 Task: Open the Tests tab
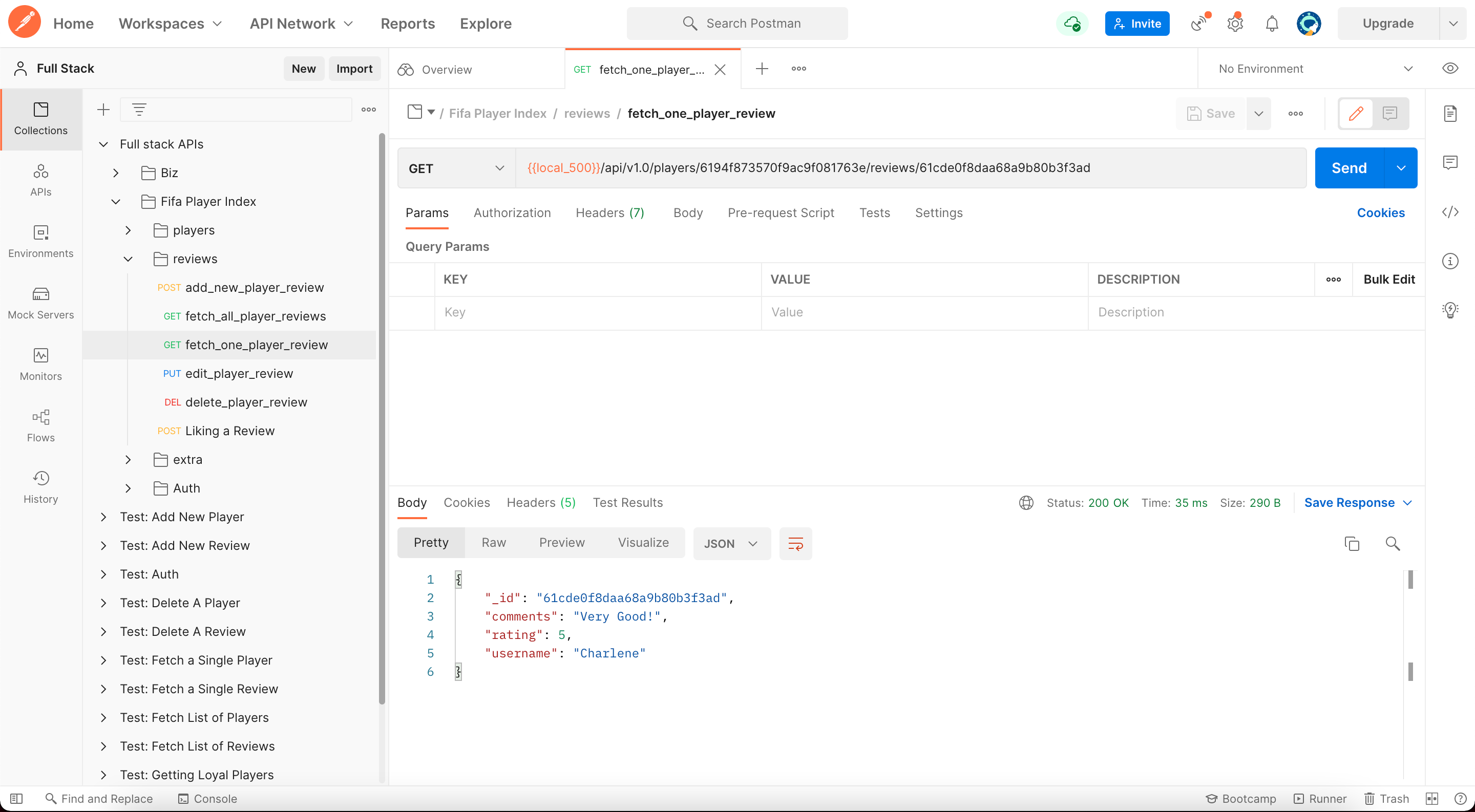[x=874, y=213]
